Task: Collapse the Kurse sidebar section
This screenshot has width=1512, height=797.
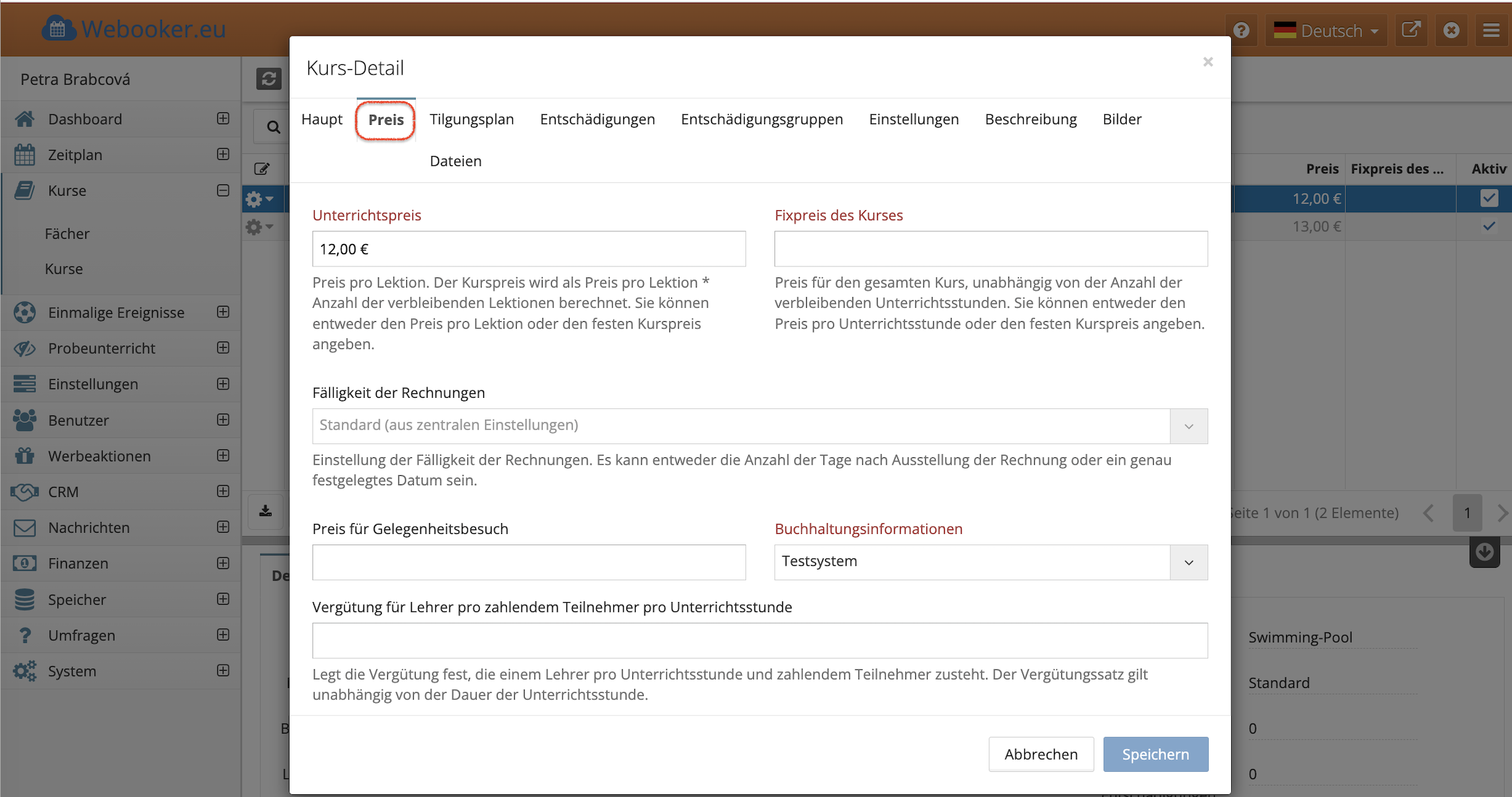Action: pos(223,190)
